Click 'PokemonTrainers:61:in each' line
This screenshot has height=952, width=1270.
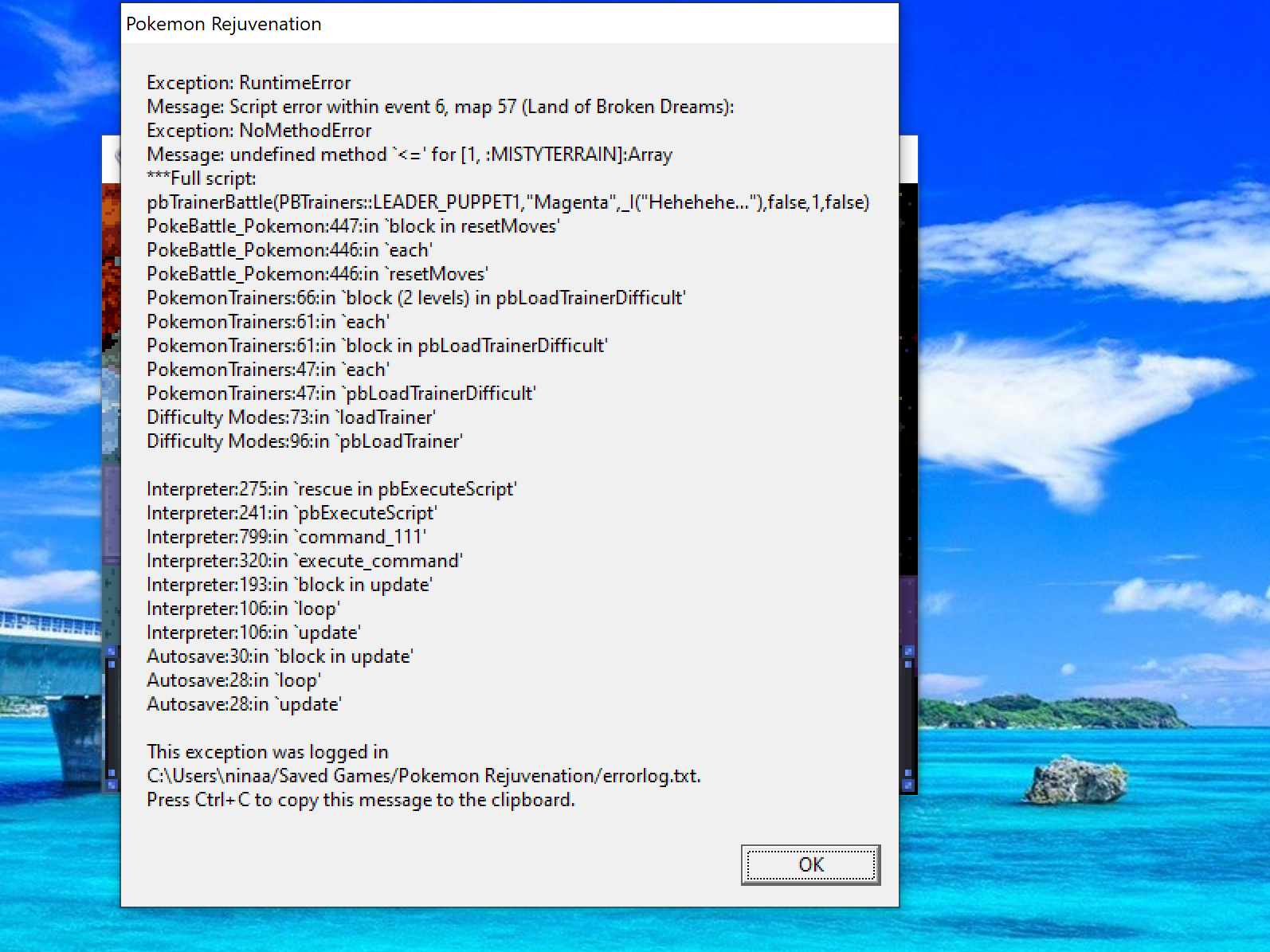click(x=269, y=322)
